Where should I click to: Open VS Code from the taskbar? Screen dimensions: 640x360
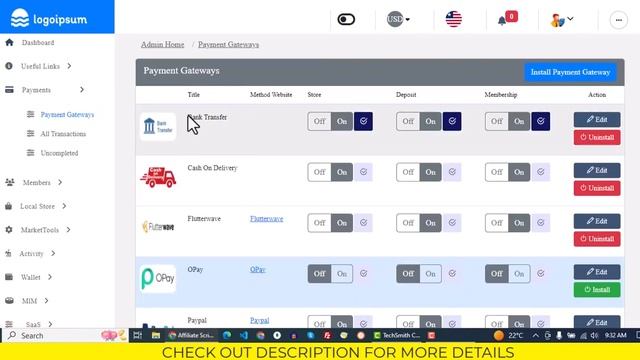coord(244,335)
